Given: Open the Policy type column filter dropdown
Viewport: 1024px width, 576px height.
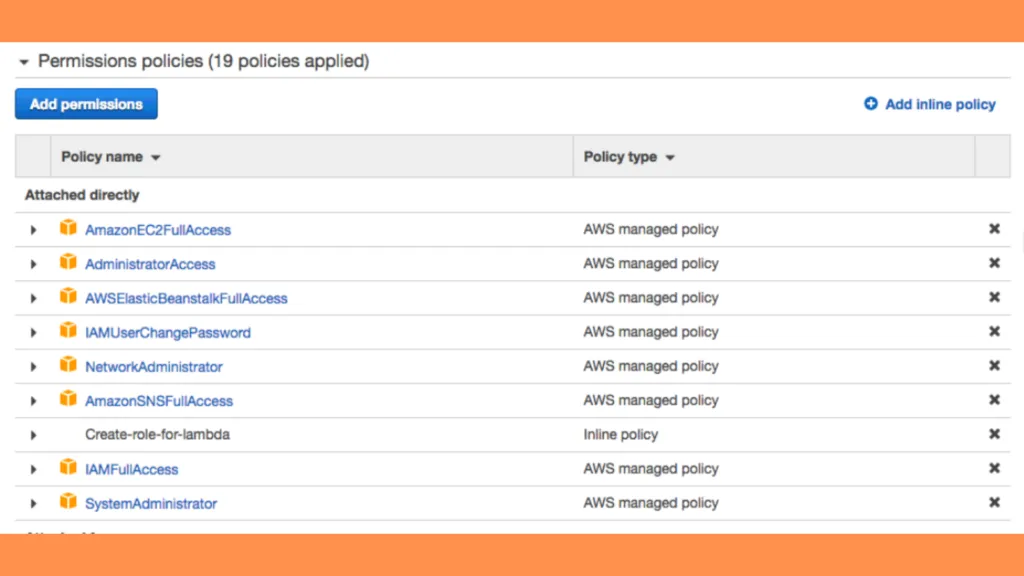Looking at the screenshot, I should click(x=670, y=158).
